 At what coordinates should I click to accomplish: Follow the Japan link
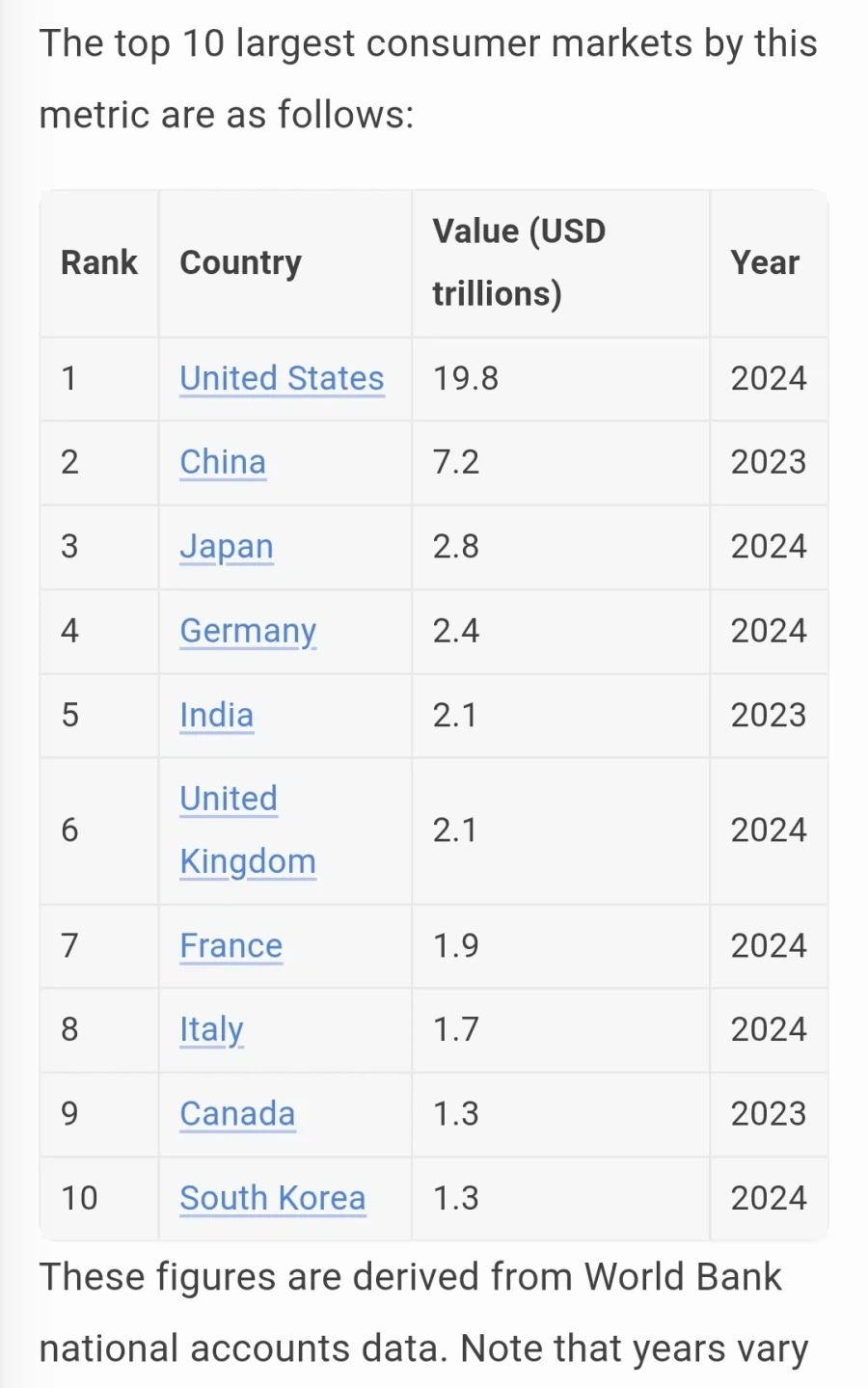(x=227, y=547)
